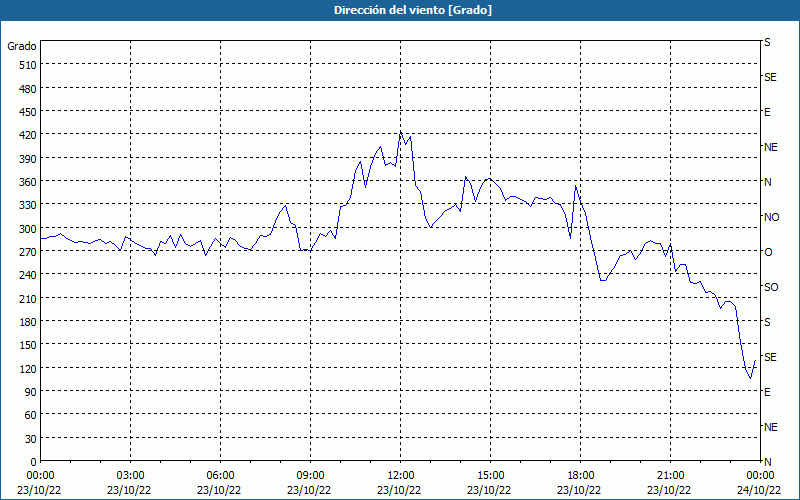This screenshot has width=800, height=500.
Task: Click the 03:00 time label
Action: click(131, 476)
